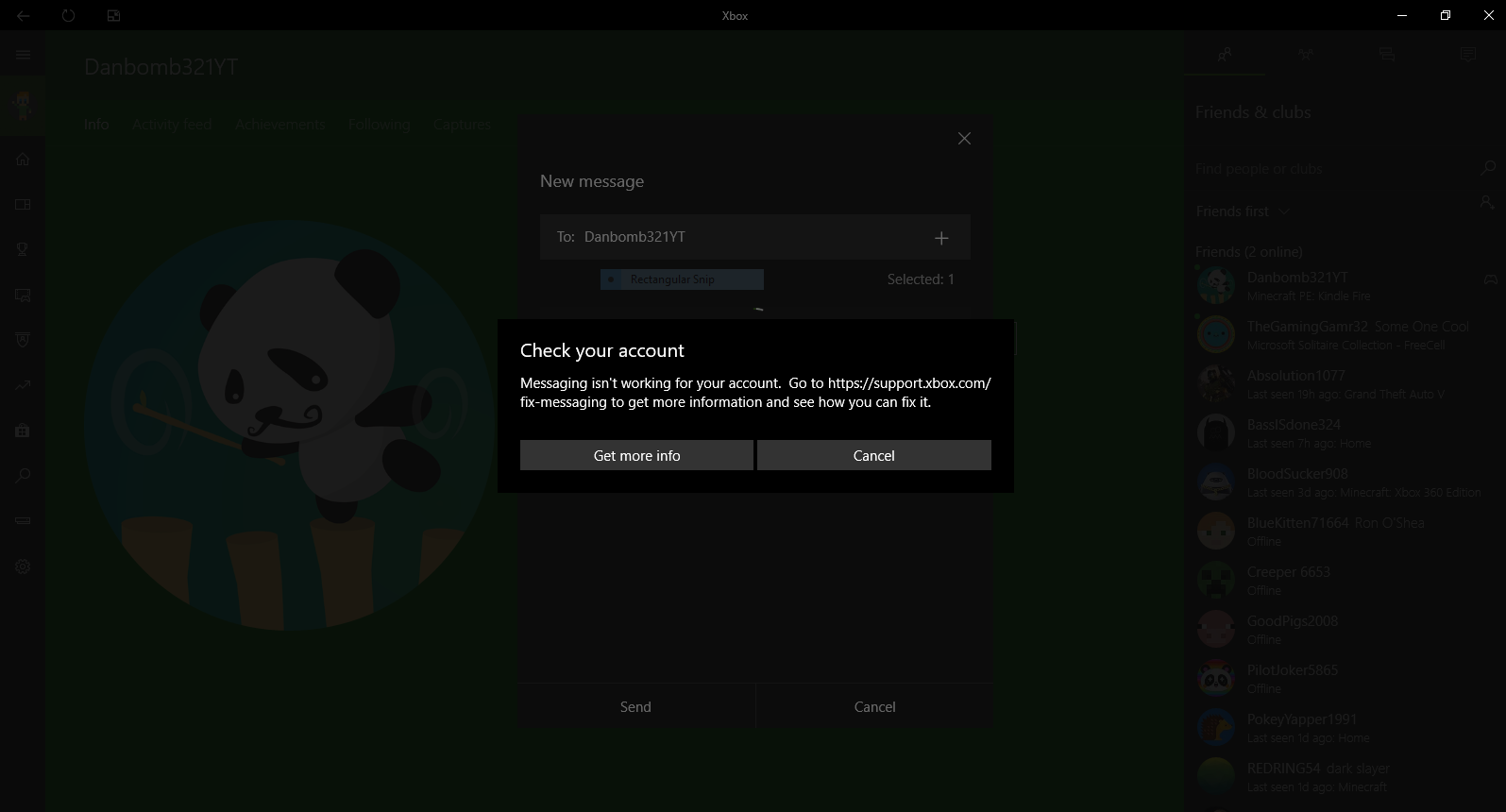The height and width of the screenshot is (812, 1506).
Task: Select Friends tab icon in right panel
Action: coord(1225,55)
